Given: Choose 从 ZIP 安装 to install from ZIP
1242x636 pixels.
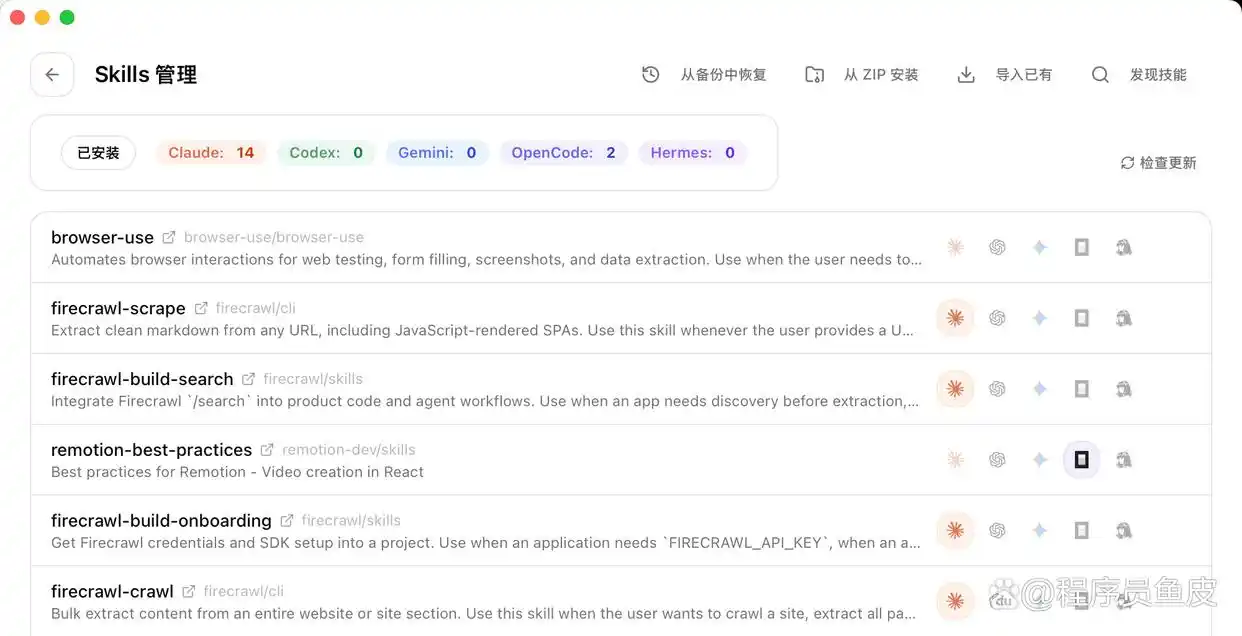Looking at the screenshot, I should tap(862, 75).
